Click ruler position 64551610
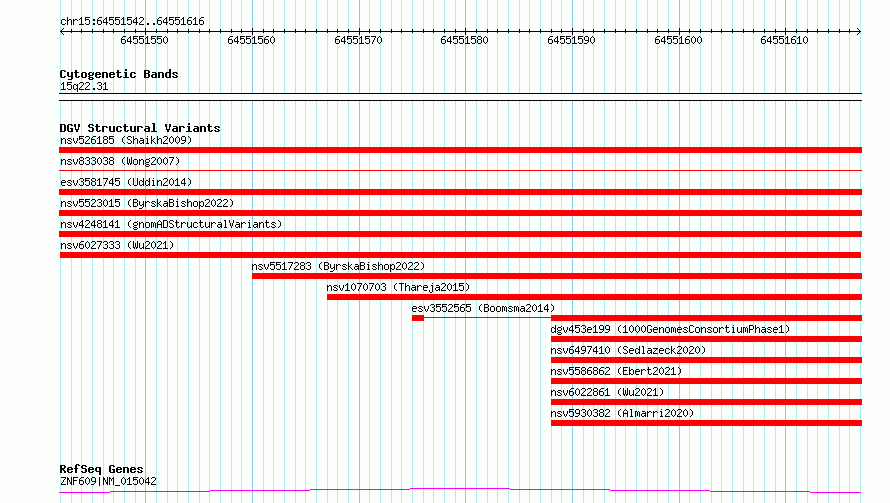Image resolution: width=890 pixels, height=503 pixels. click(x=784, y=40)
